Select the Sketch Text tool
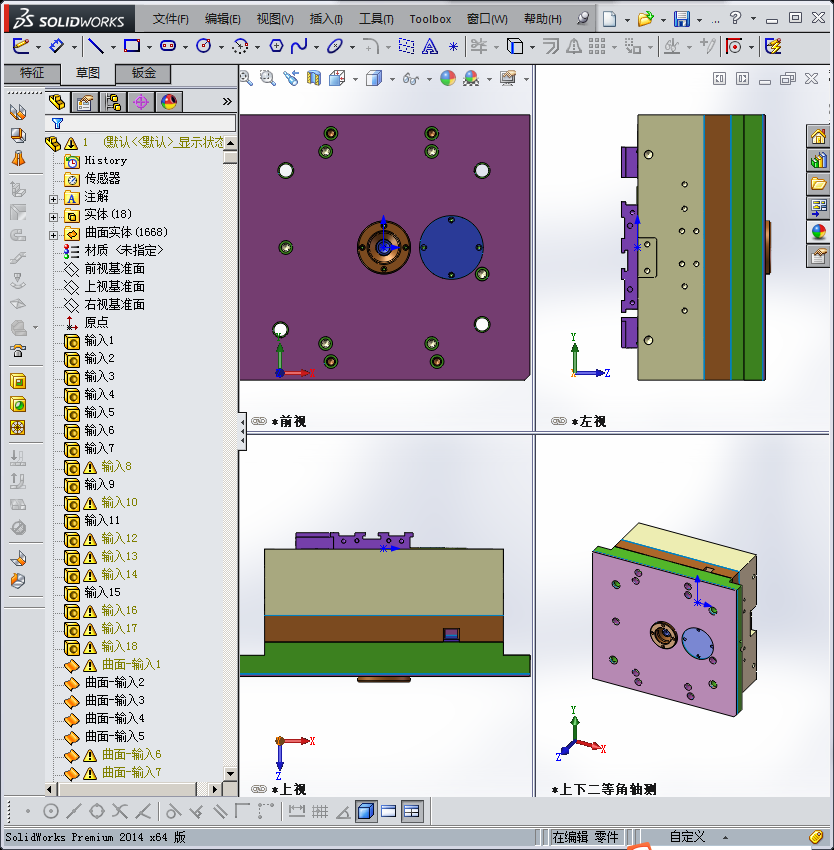 (429, 47)
